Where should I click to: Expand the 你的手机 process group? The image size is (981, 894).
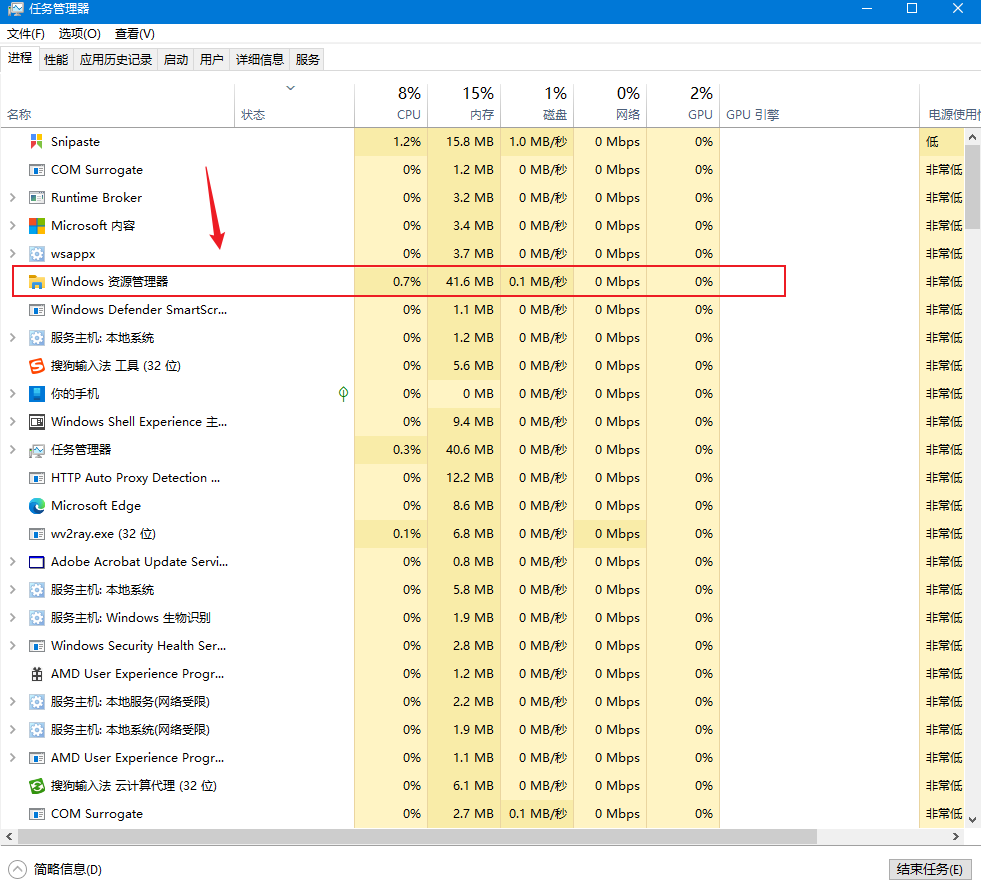coord(13,394)
